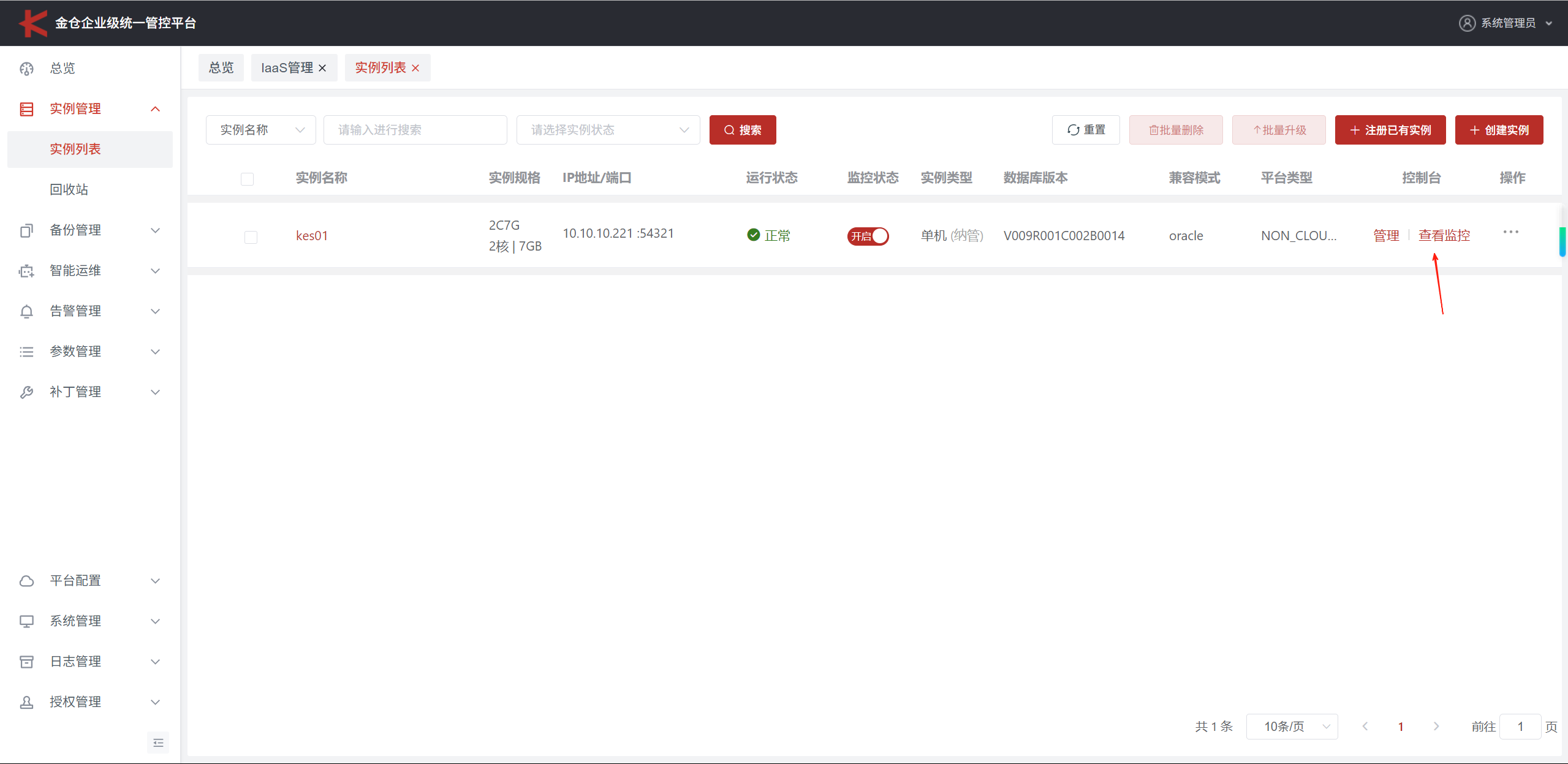Switch to the IaaS管理 tab
Image resolution: width=1568 pixels, height=764 pixels.
coord(287,68)
